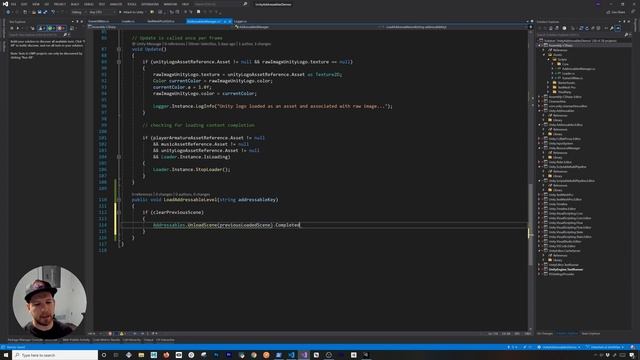Switch to the Logger.cs editor tab
The image size is (640, 360).
click(240, 21)
